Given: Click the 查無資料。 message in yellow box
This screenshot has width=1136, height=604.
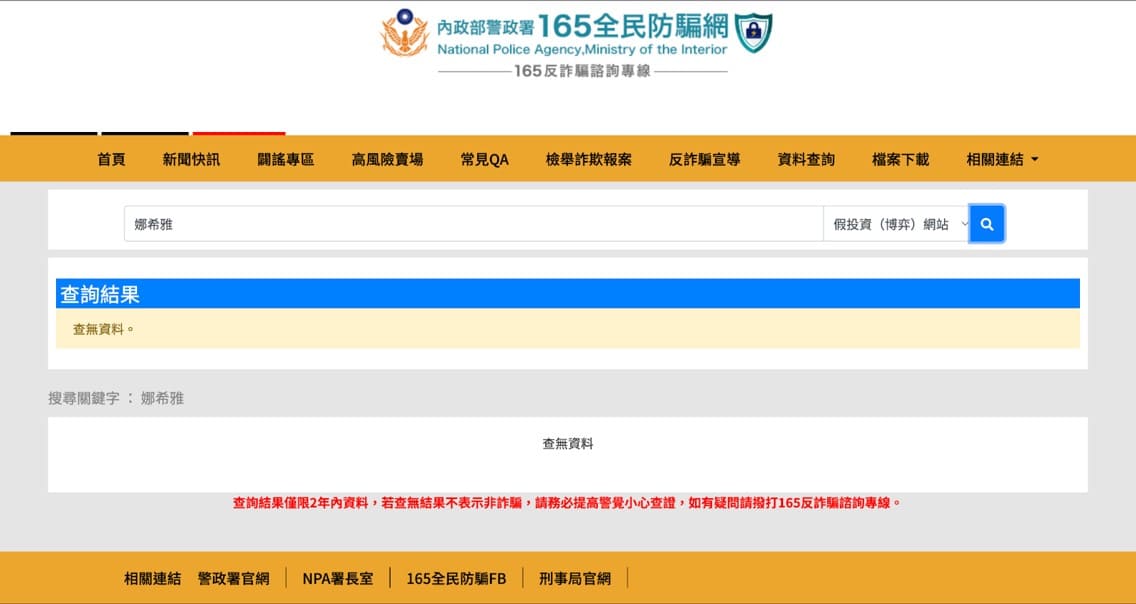Looking at the screenshot, I should coord(104,330).
